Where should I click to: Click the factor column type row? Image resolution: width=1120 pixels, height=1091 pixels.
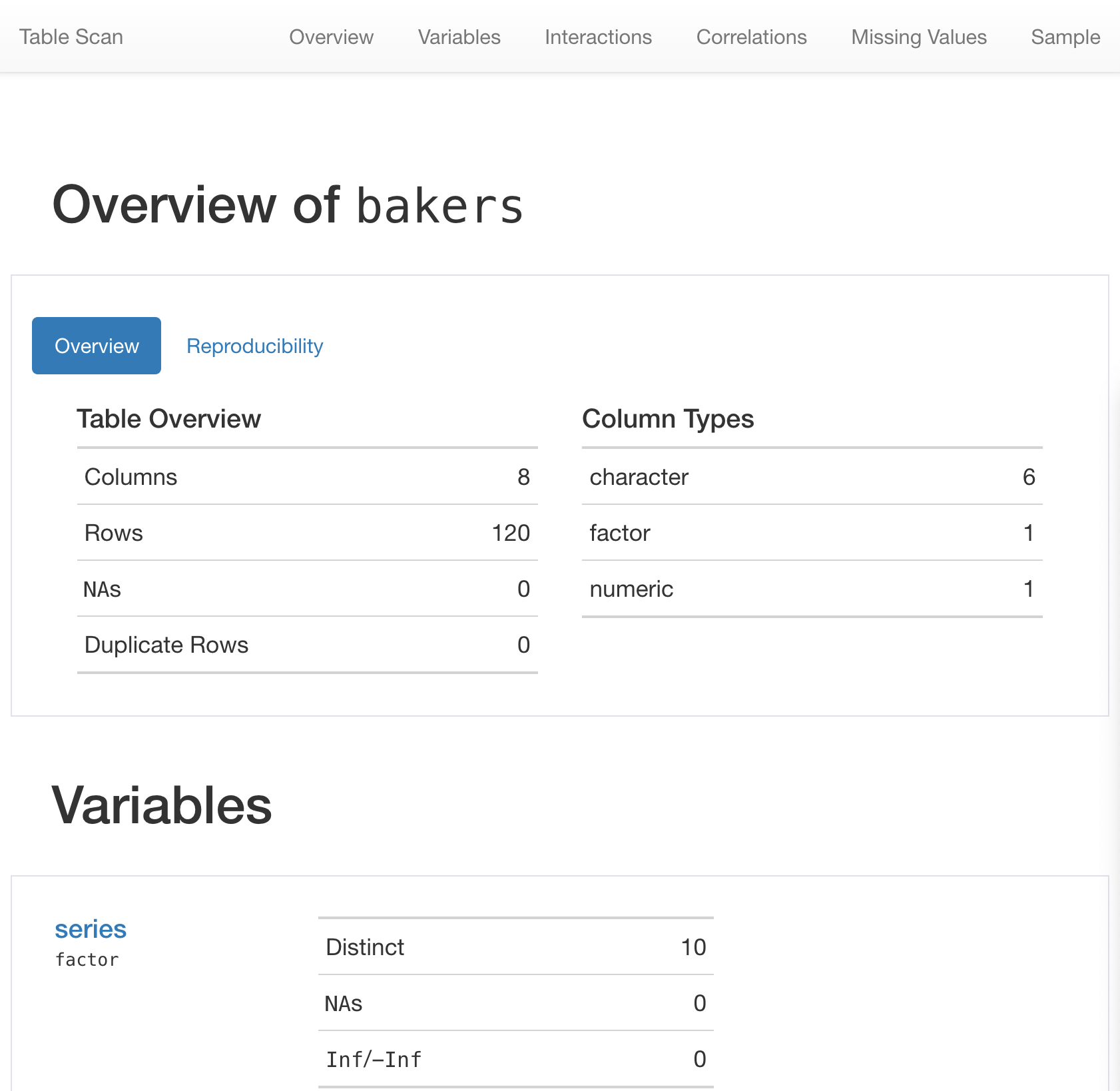tap(812, 533)
